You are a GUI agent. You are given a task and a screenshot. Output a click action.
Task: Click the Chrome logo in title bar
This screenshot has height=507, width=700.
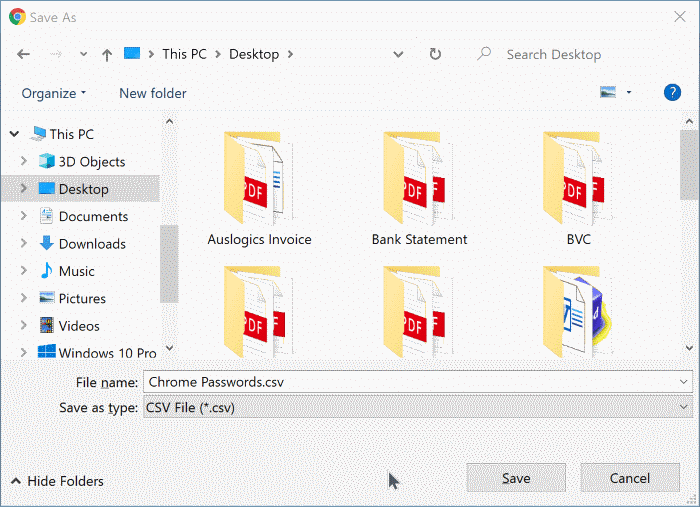(17, 17)
